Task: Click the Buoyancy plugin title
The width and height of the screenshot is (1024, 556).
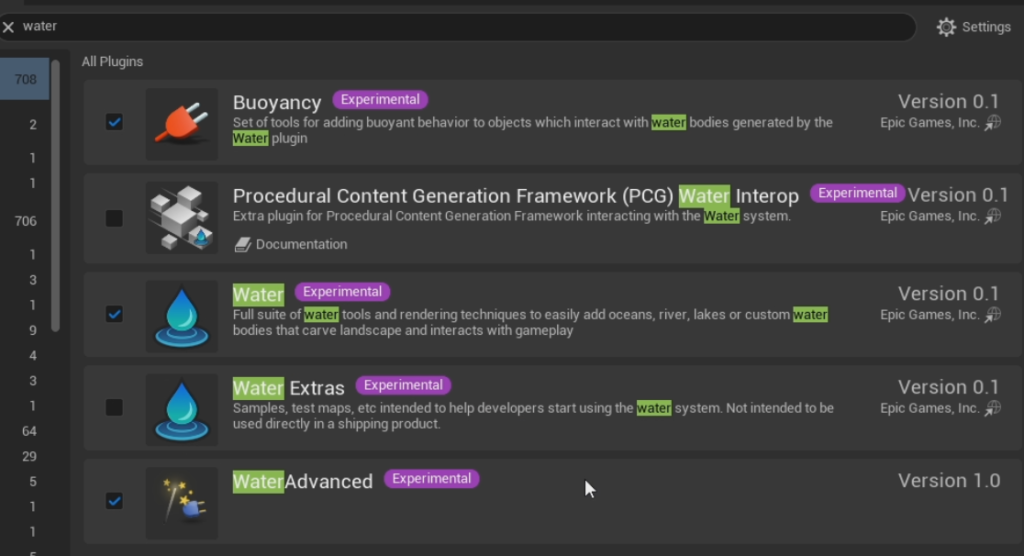Action: click(x=277, y=103)
